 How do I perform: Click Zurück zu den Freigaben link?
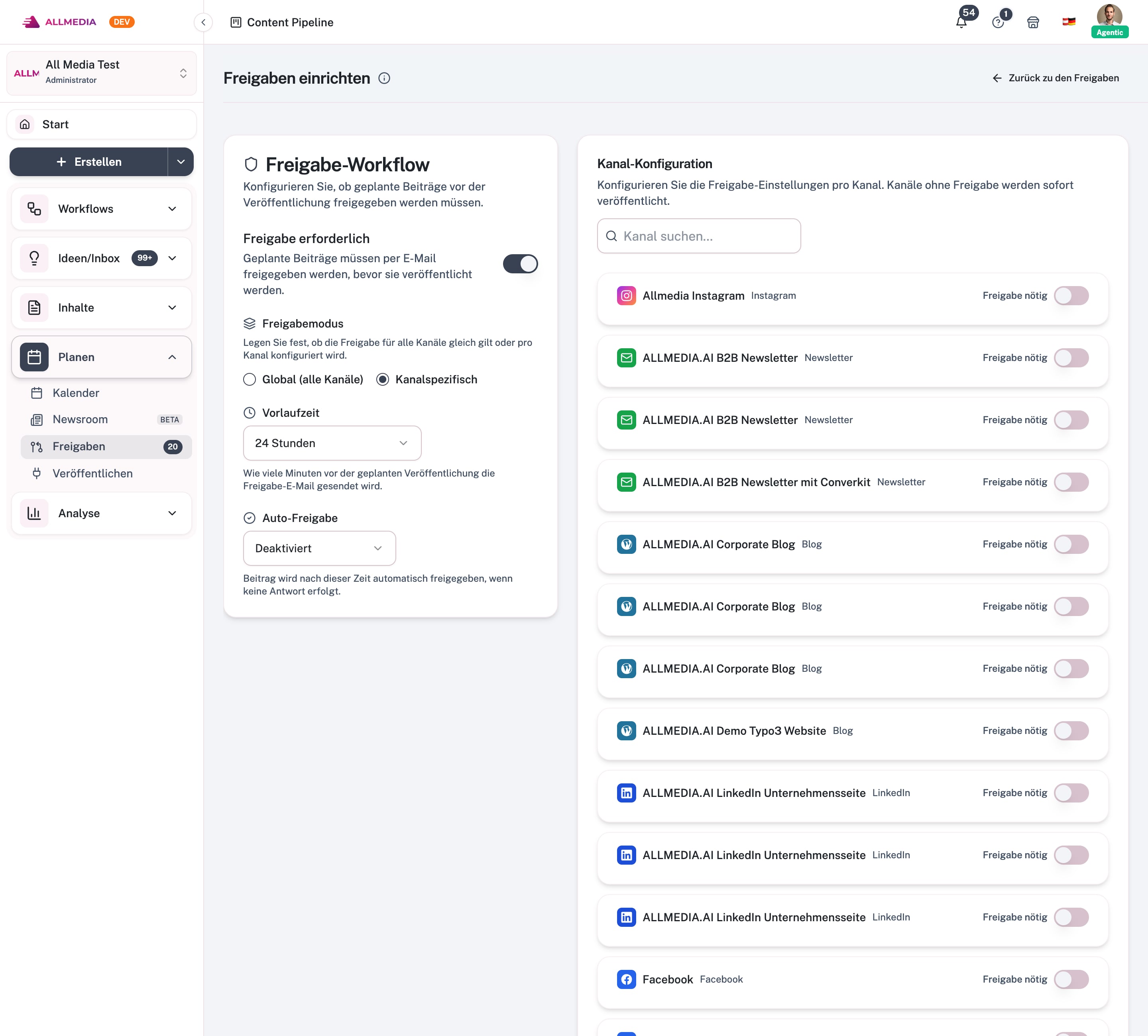[1055, 78]
